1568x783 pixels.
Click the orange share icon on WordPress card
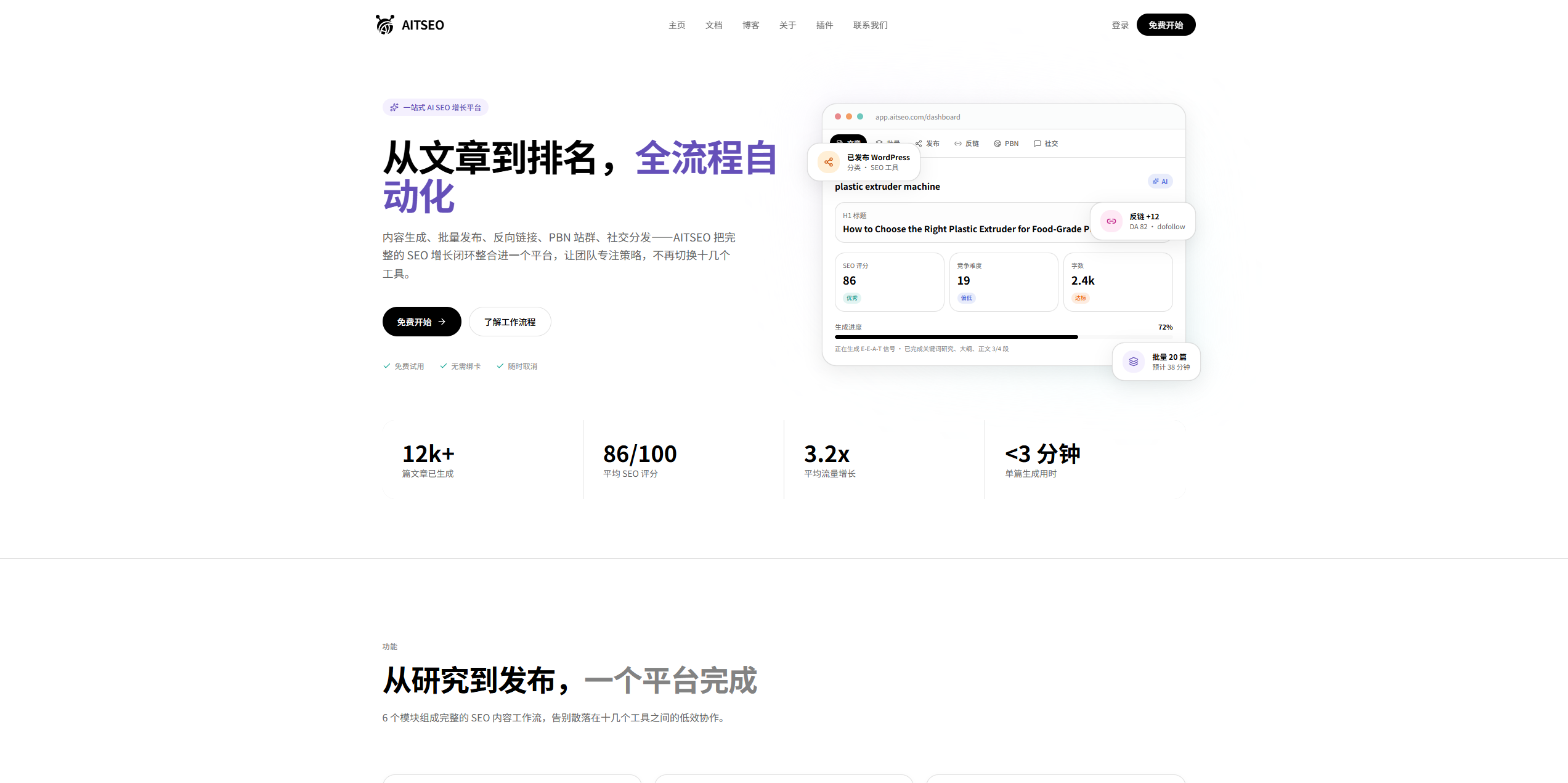coord(829,162)
